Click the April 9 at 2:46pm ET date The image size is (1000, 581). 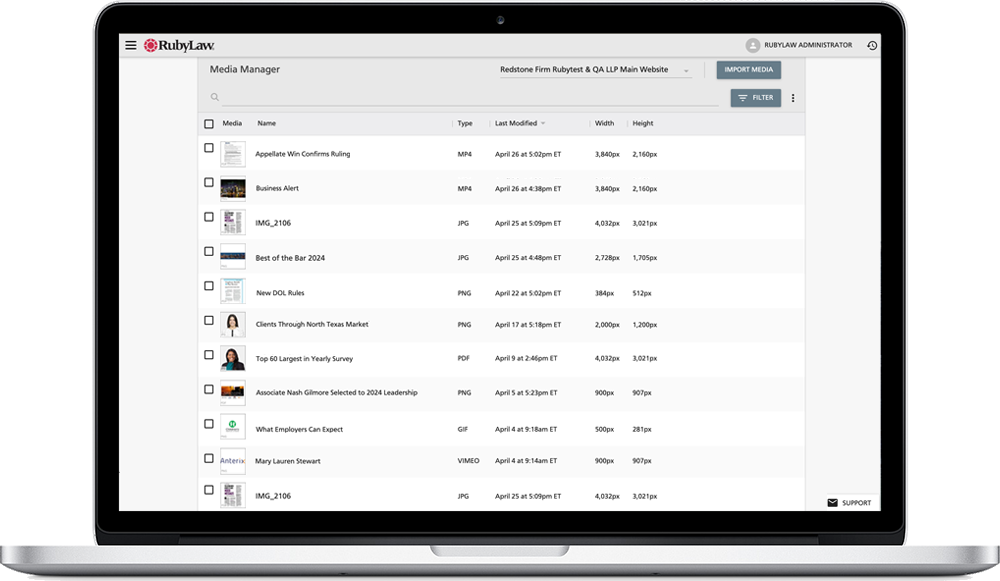click(526, 358)
